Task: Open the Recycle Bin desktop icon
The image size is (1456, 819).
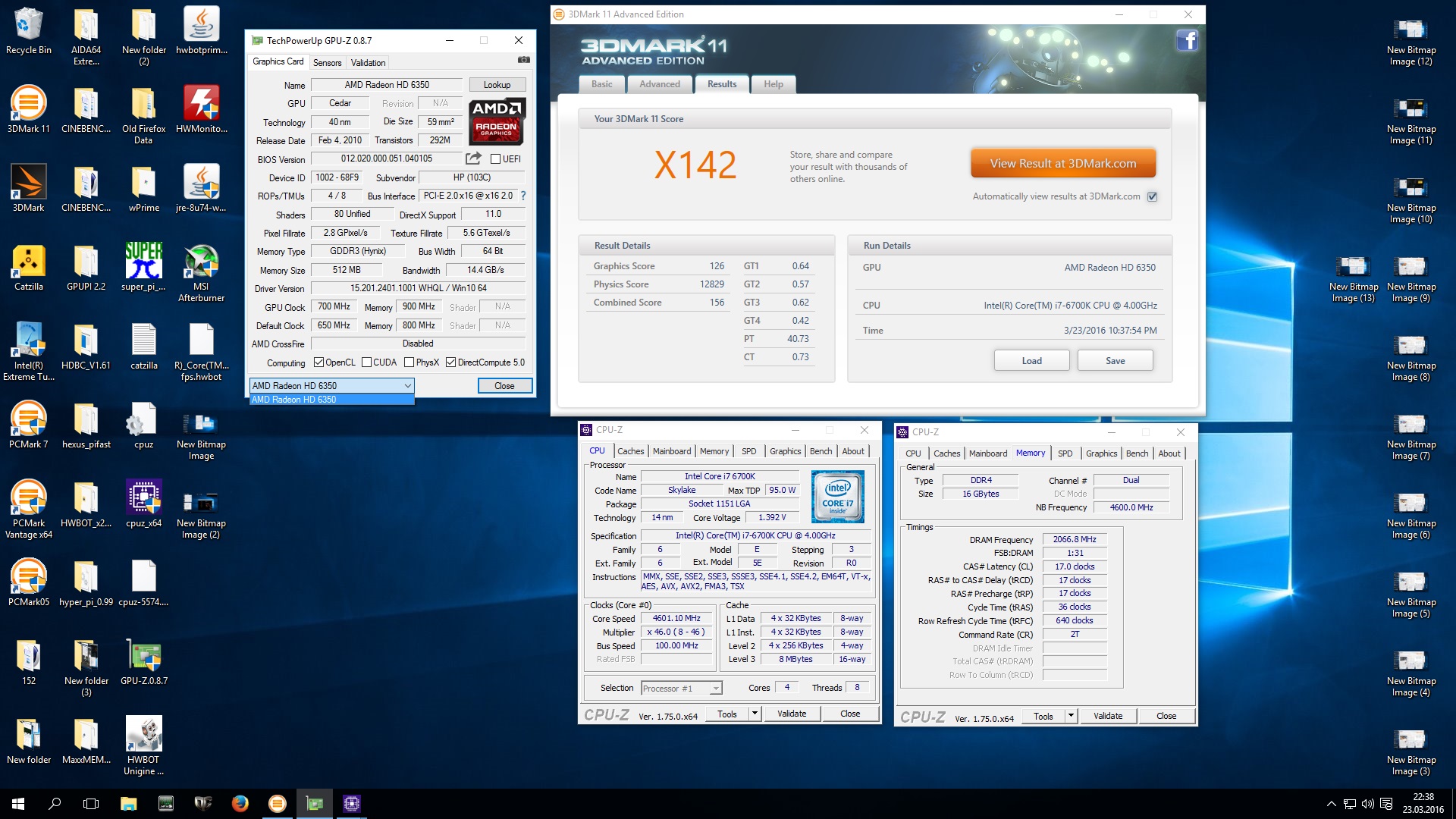Action: tap(28, 30)
